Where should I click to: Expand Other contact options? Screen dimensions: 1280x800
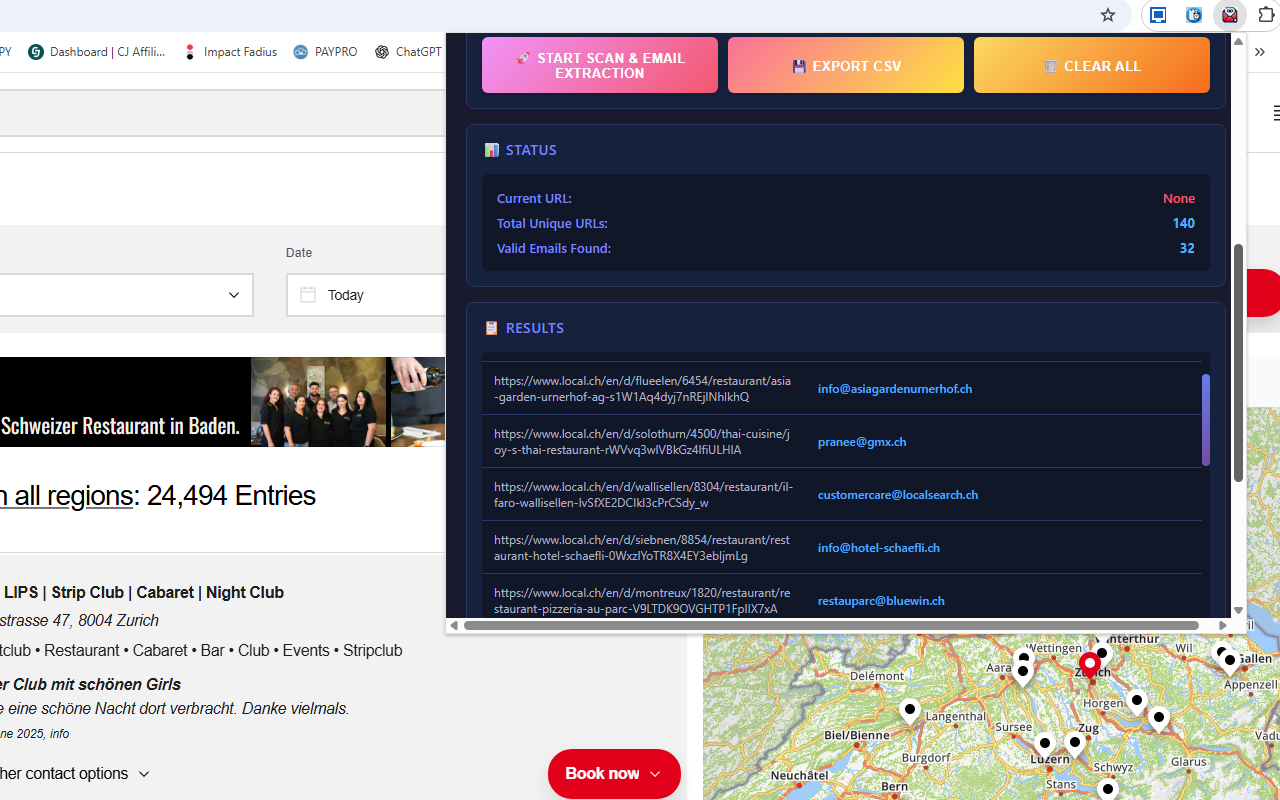coord(75,774)
